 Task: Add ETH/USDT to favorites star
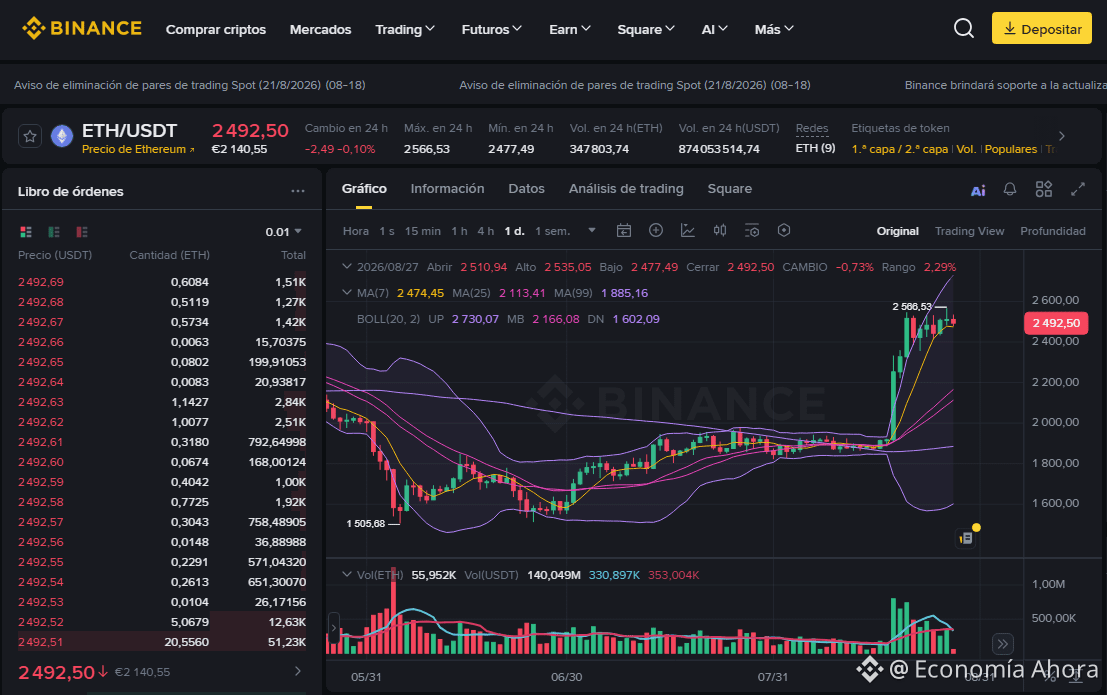[x=30, y=136]
